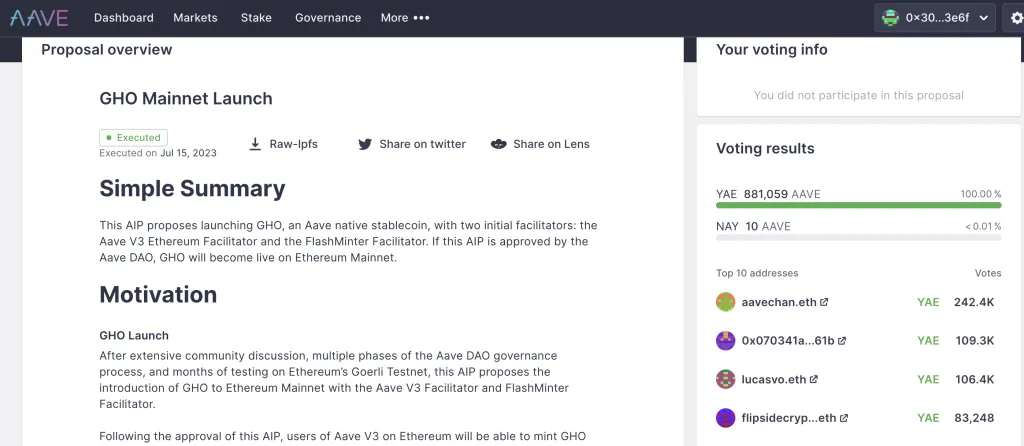Click the < 0.01 % NAY percentage
This screenshot has height=446, width=1024.
983,227
